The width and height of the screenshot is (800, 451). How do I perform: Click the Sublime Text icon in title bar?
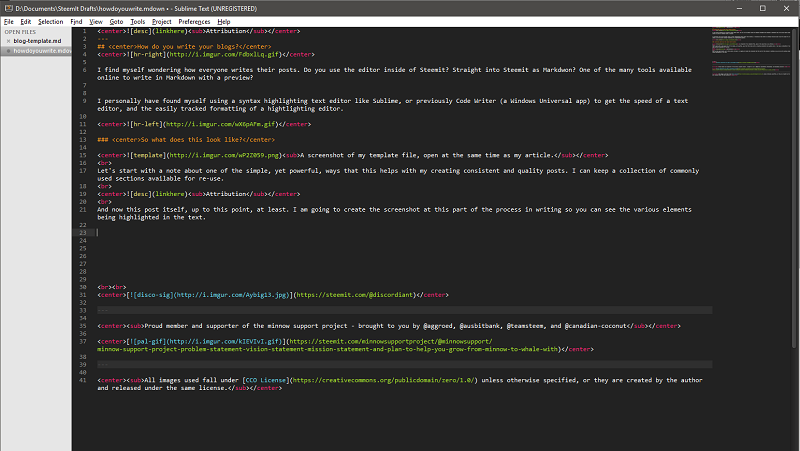[x=7, y=7]
